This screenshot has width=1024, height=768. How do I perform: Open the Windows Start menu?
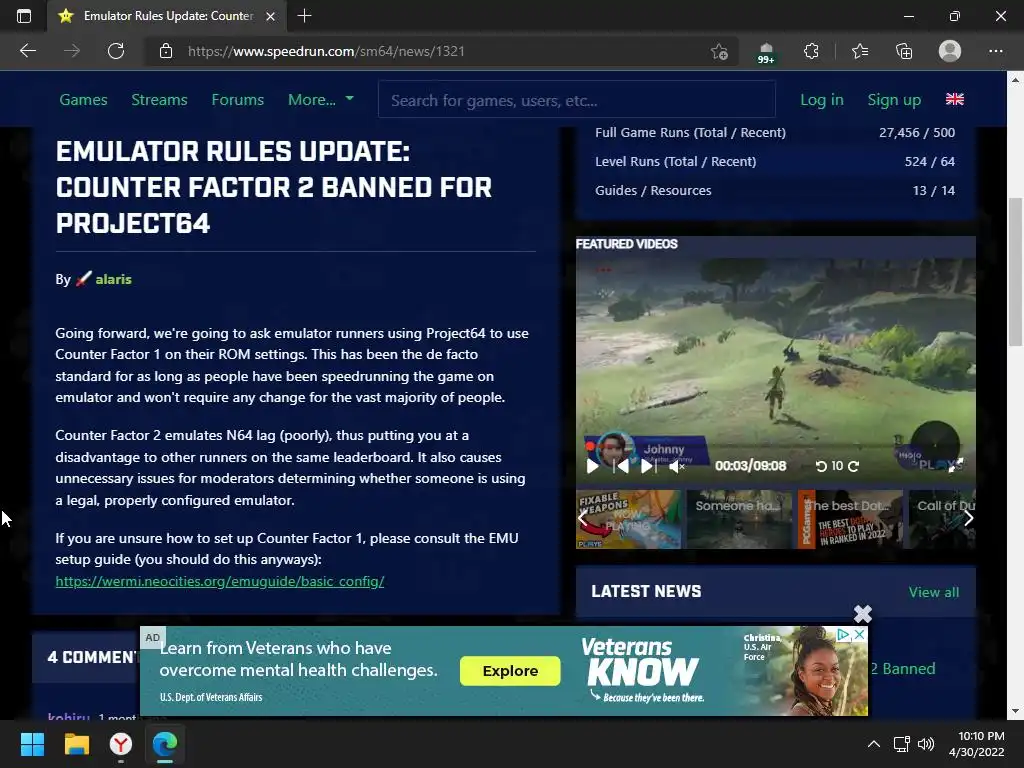click(x=32, y=744)
